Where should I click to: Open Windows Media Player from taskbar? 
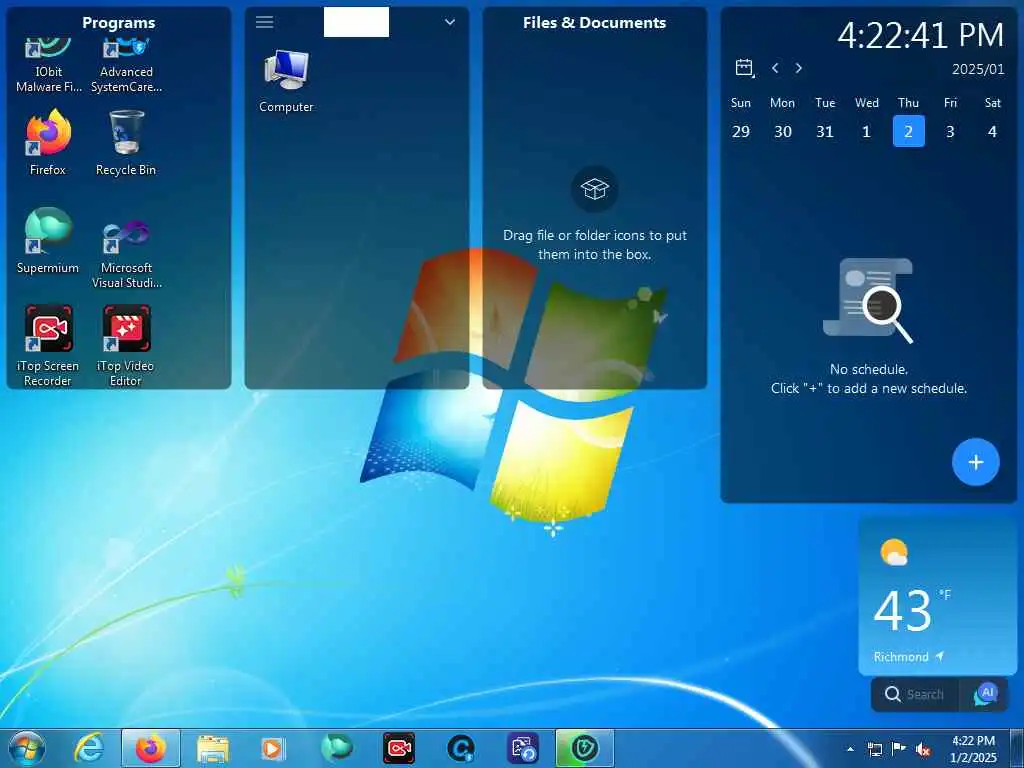point(273,748)
